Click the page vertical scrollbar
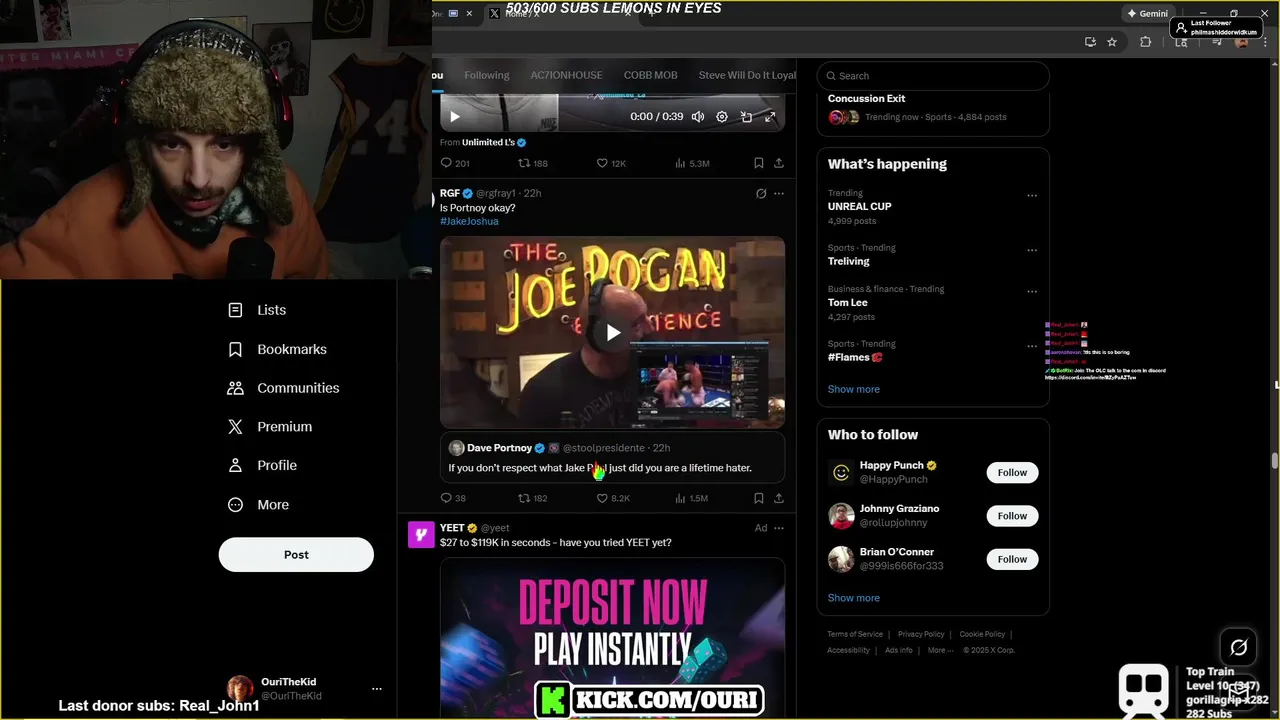 click(1274, 460)
